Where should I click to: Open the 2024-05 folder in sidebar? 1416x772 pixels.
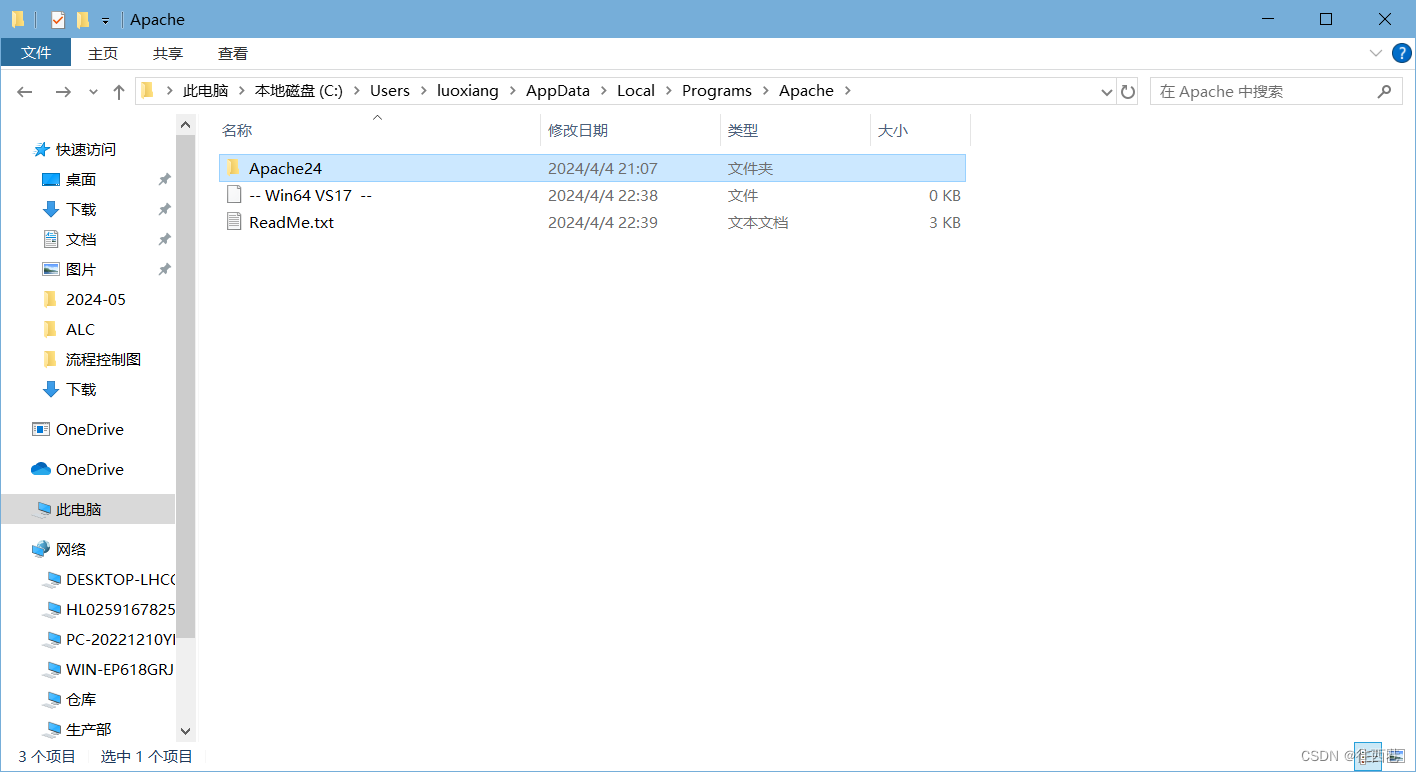click(x=96, y=299)
